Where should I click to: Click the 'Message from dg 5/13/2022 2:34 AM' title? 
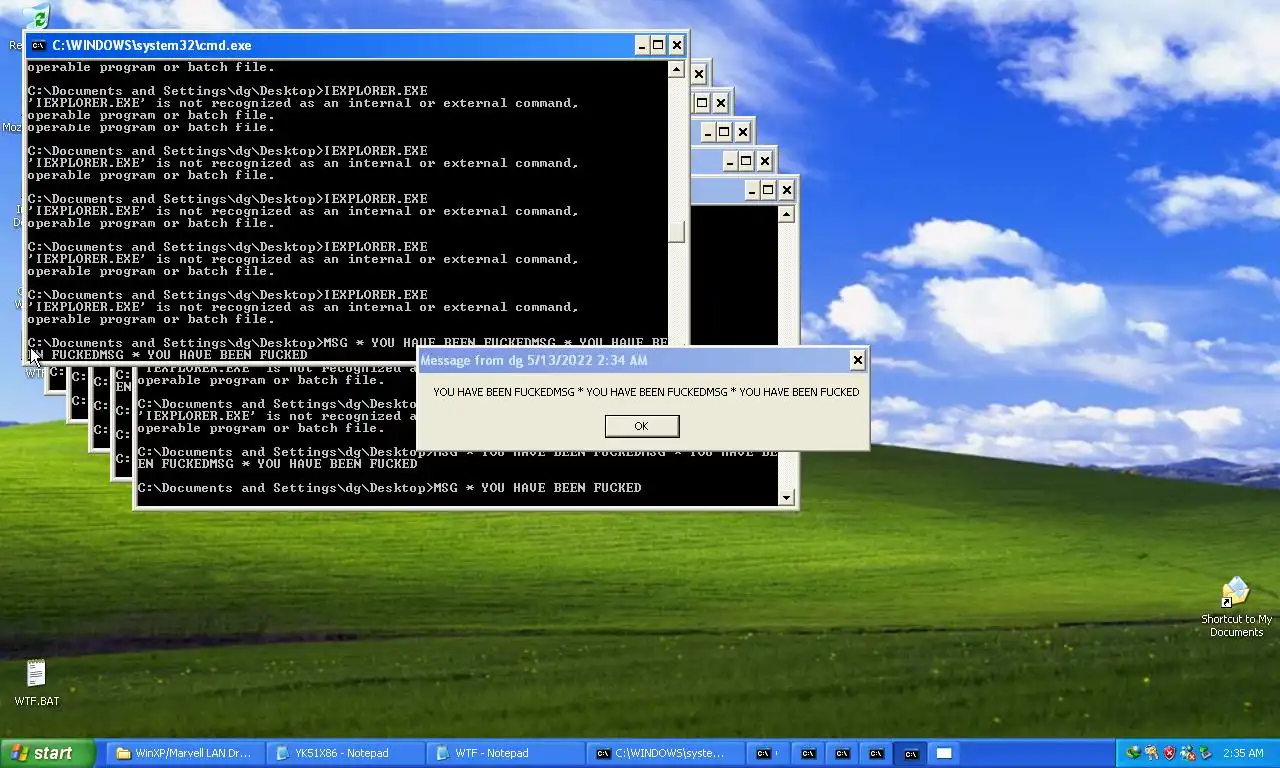point(534,360)
